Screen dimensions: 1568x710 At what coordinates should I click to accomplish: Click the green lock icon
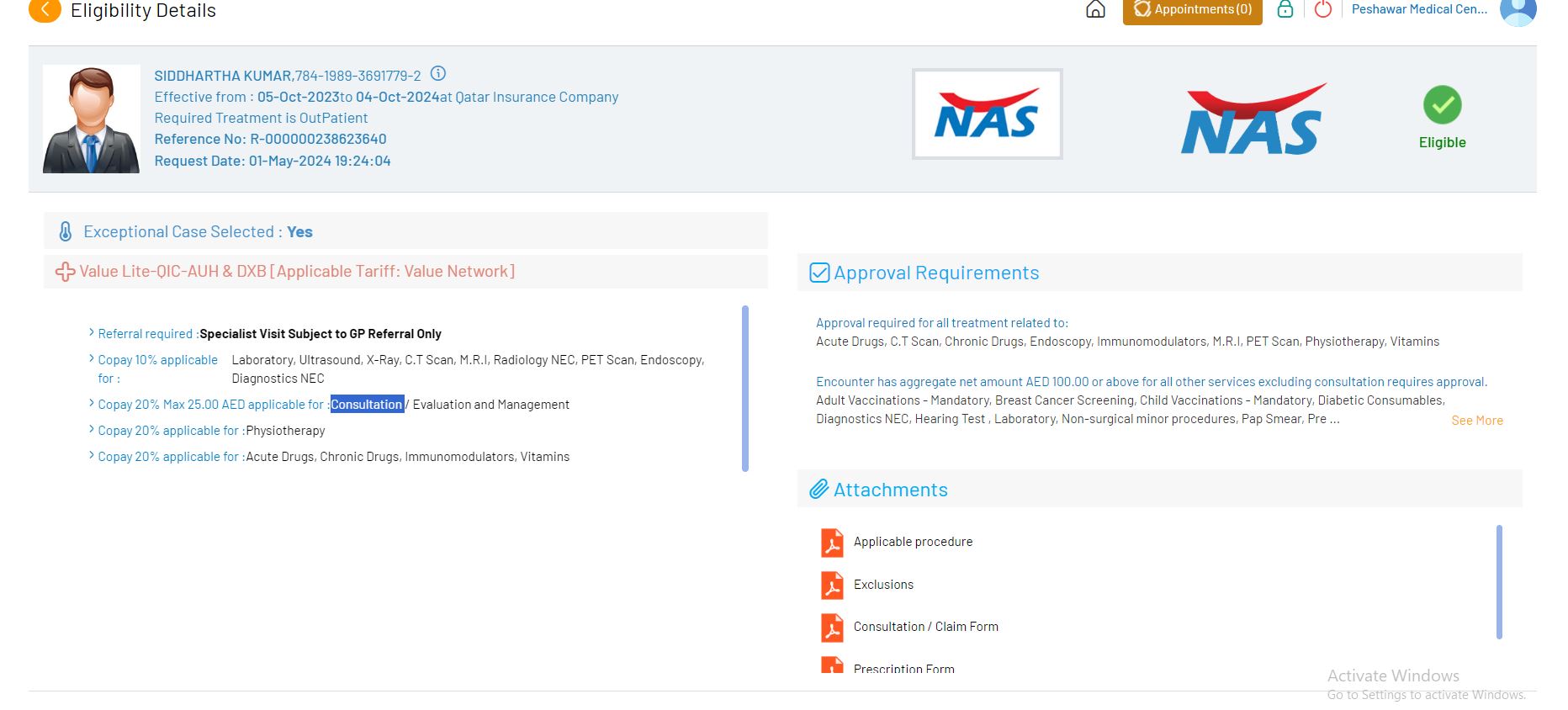tap(1285, 9)
